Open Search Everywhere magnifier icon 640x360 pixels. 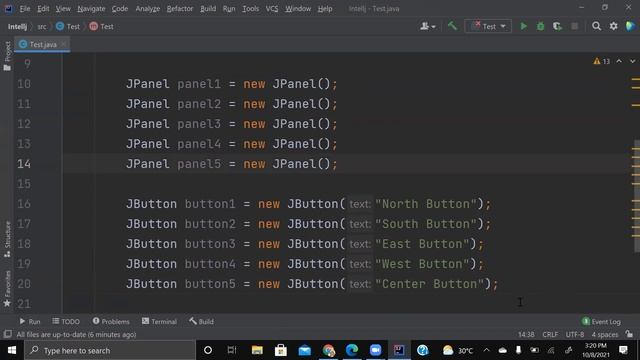point(596,26)
